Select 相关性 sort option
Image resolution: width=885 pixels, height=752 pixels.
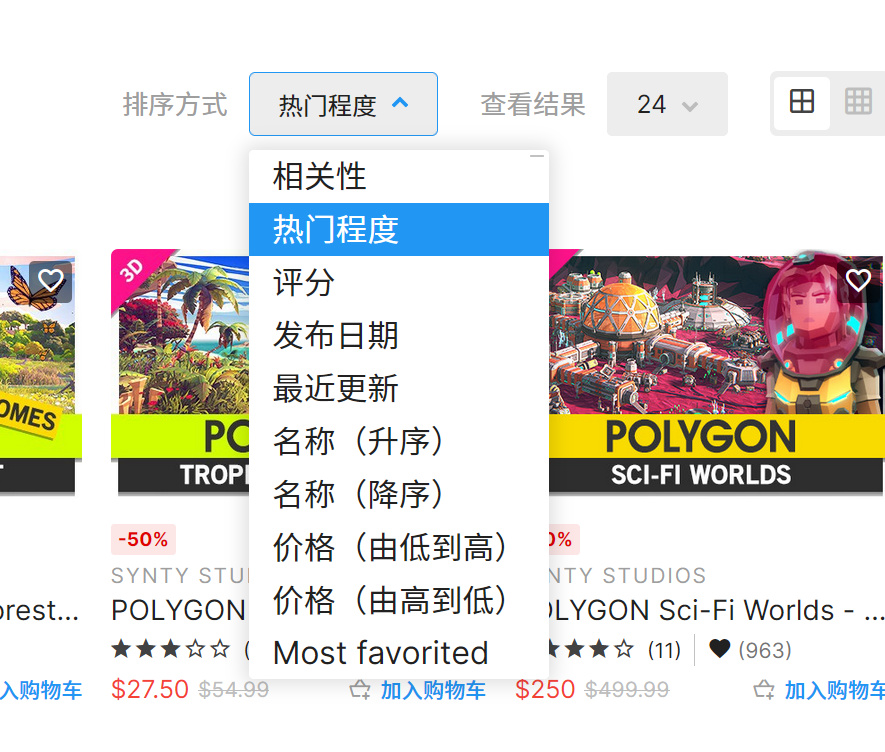(x=398, y=176)
